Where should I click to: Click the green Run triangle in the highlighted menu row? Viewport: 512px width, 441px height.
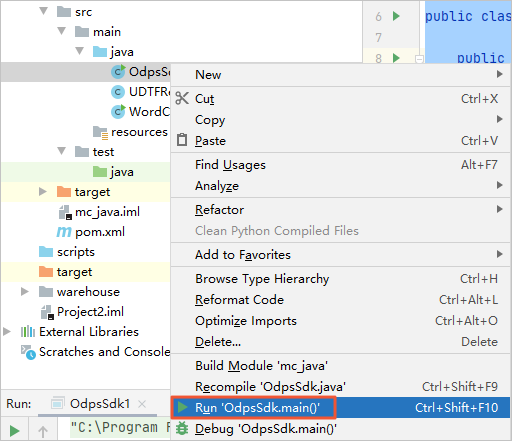(x=182, y=407)
